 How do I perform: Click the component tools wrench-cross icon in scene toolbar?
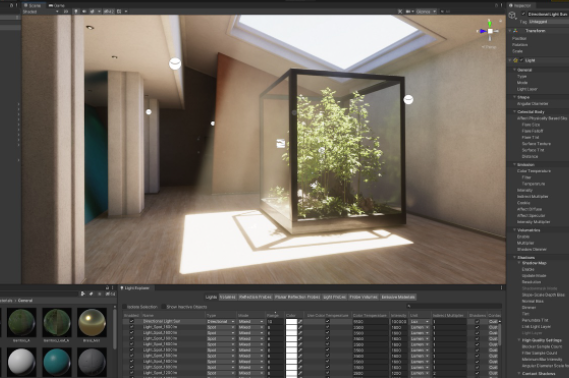pos(400,12)
